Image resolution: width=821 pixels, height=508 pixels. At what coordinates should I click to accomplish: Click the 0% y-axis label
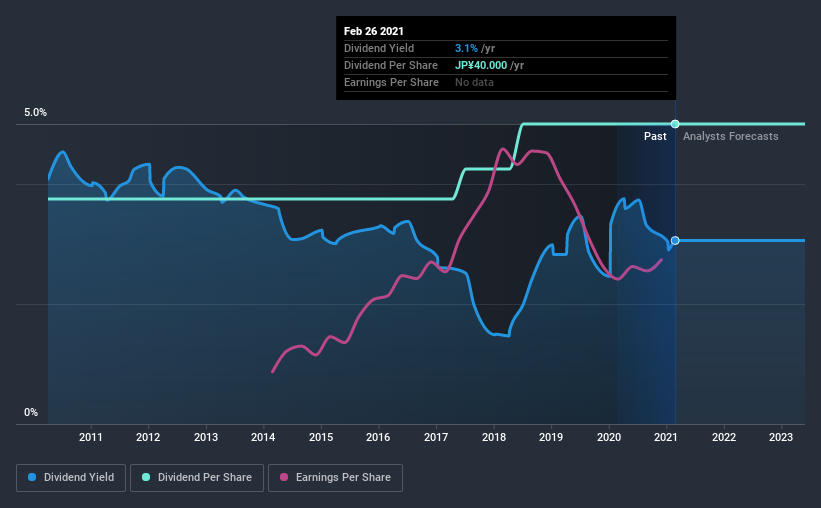31,413
